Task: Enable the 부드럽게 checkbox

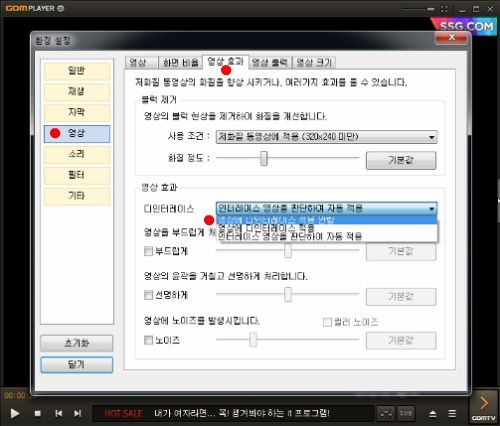Action: point(148,251)
